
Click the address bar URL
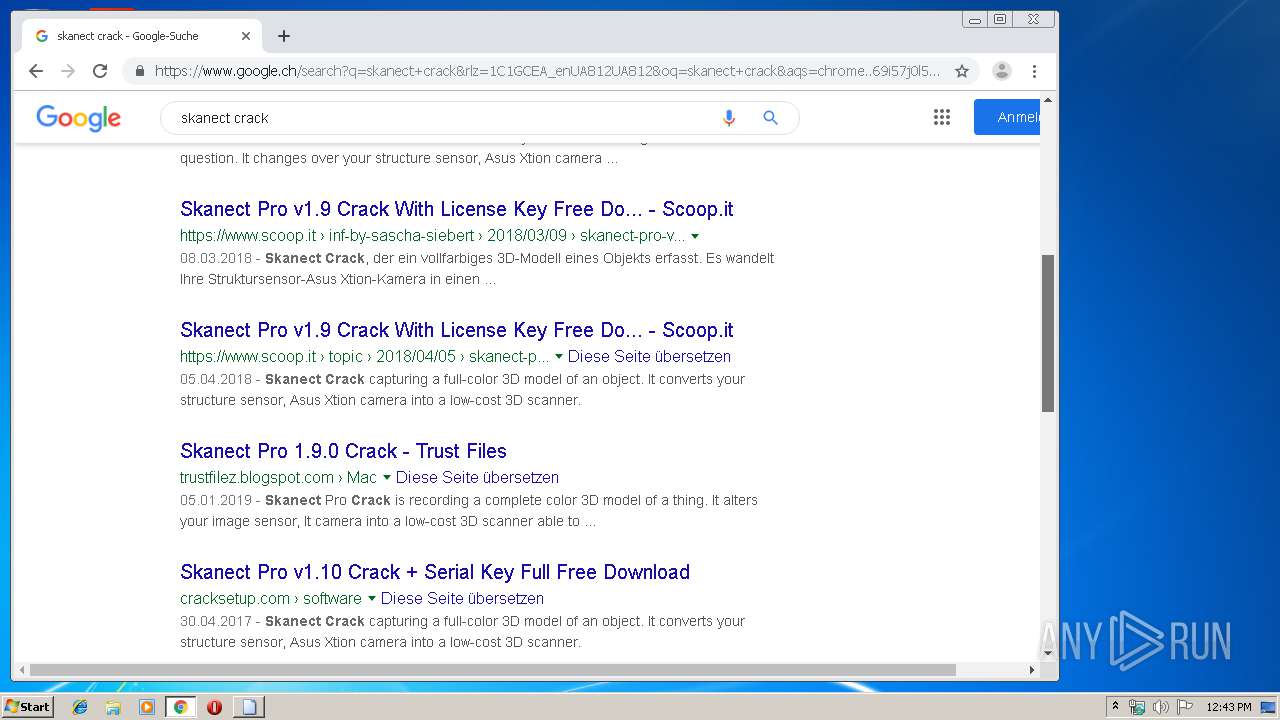pyautogui.click(x=547, y=71)
